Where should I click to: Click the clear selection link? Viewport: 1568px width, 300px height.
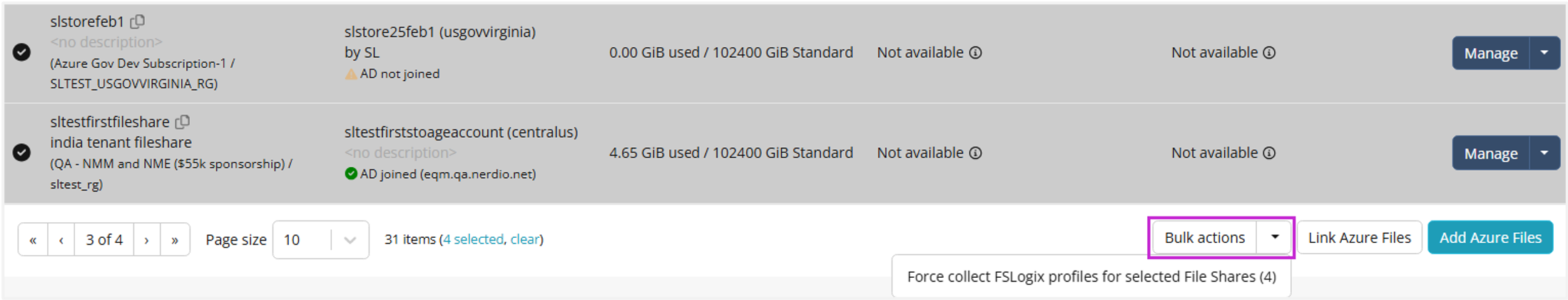point(524,239)
